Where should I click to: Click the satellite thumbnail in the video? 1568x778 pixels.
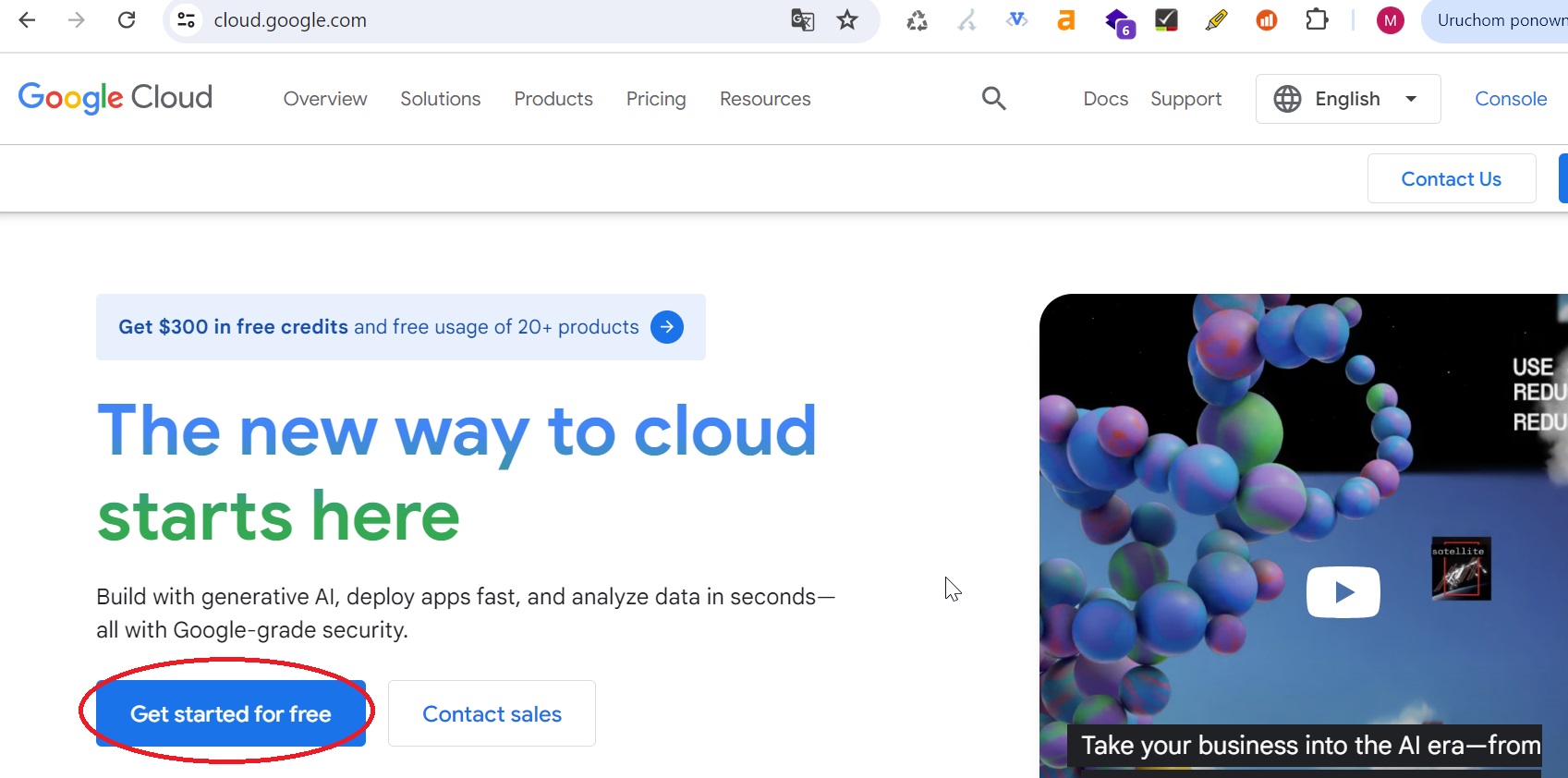1461,568
